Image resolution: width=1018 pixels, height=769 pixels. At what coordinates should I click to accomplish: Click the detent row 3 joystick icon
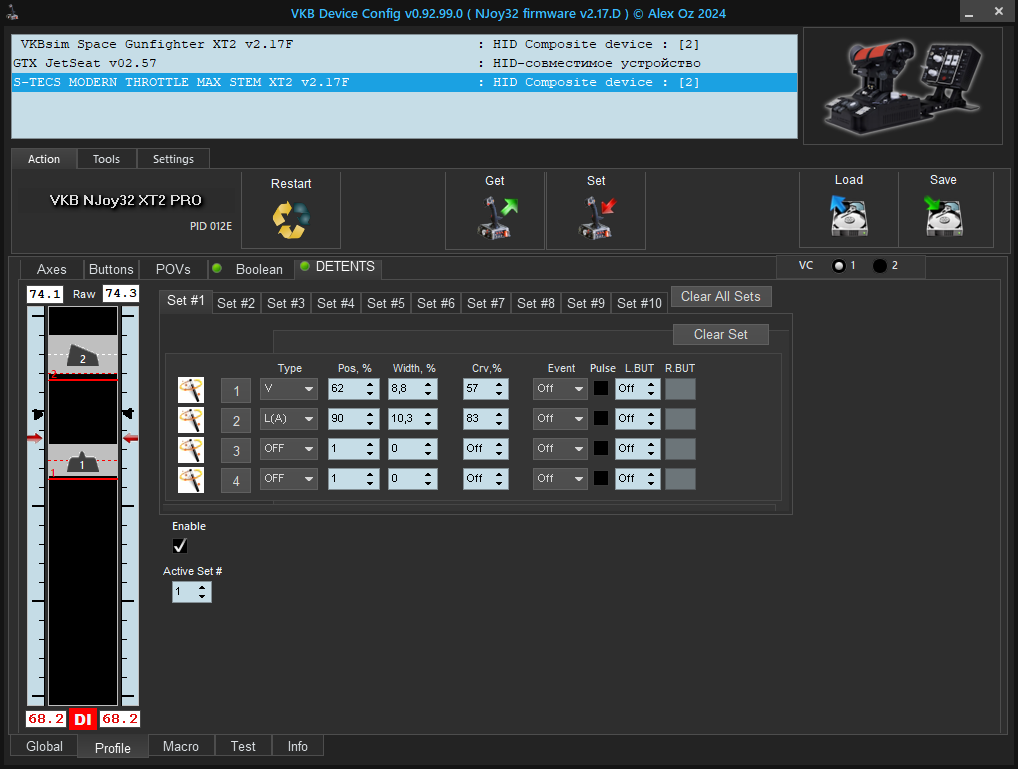click(191, 449)
